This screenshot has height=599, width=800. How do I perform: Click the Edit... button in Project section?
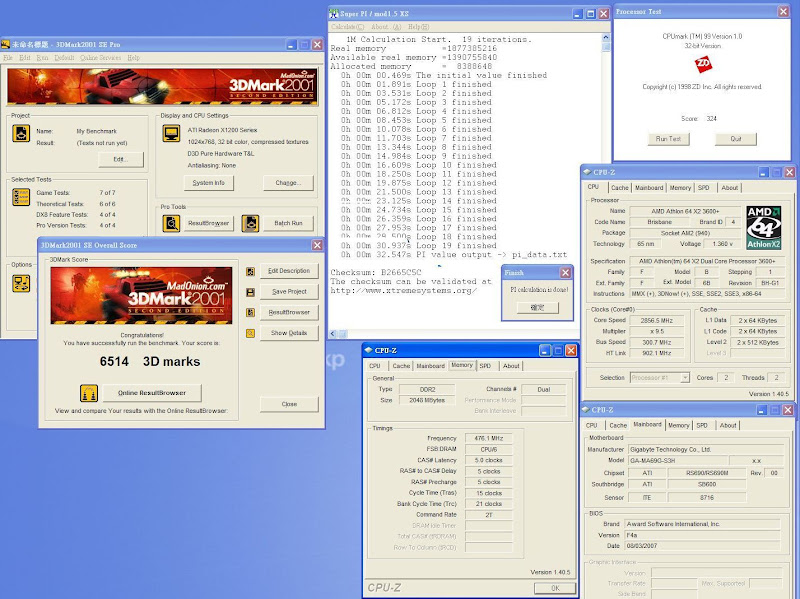click(121, 159)
